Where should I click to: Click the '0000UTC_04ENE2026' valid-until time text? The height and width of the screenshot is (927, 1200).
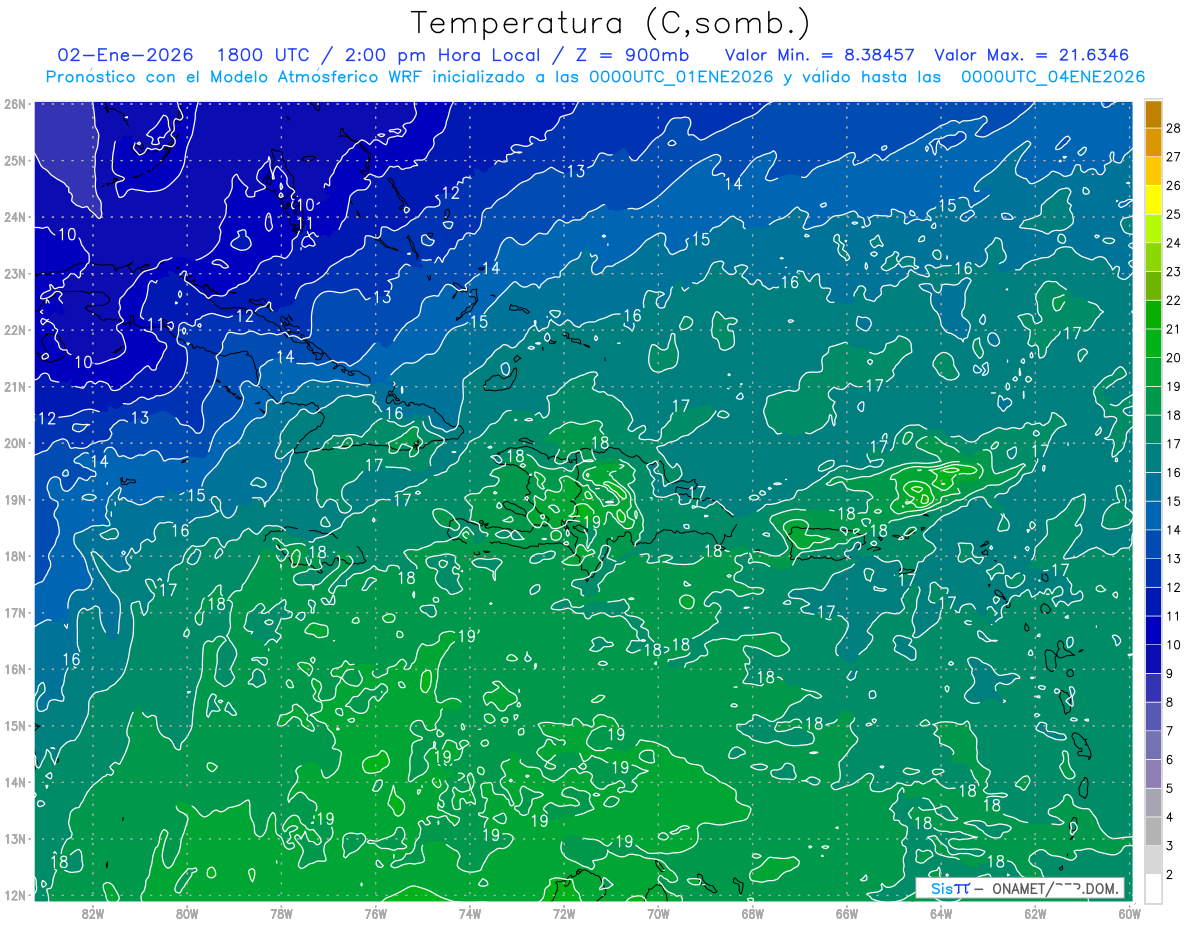pyautogui.click(x=1053, y=77)
